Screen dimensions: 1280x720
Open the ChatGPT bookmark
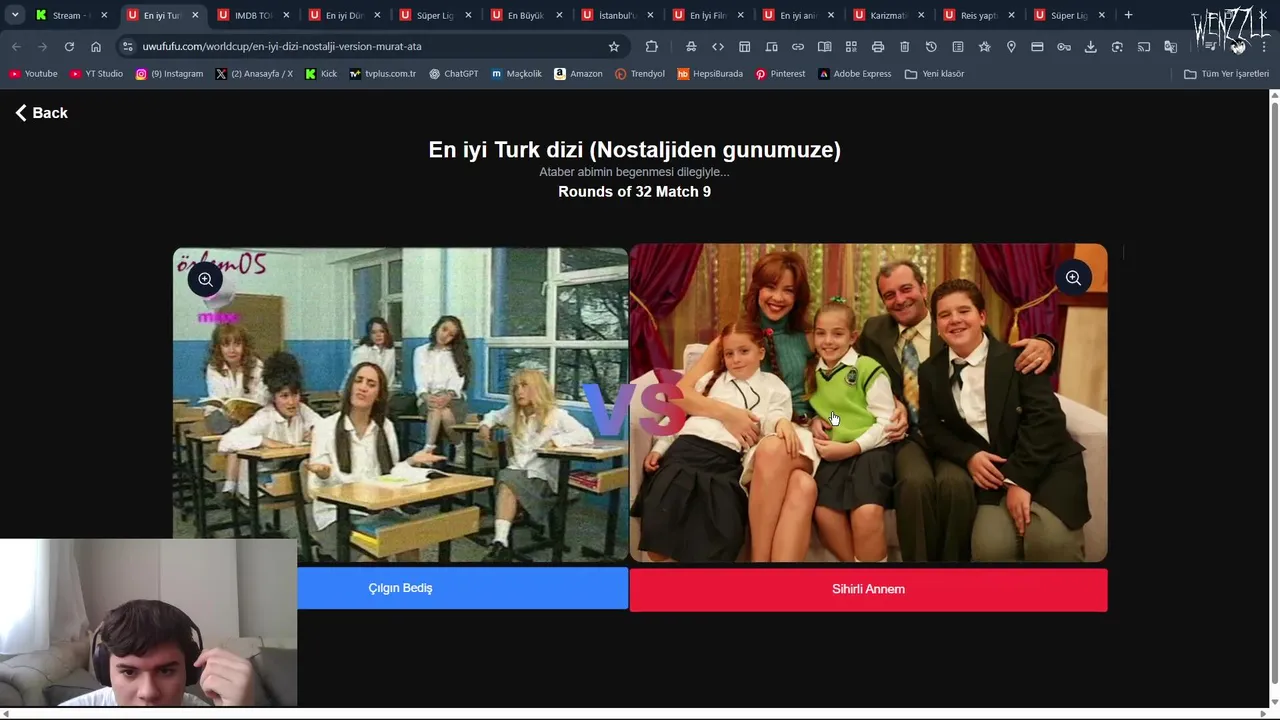(x=454, y=74)
